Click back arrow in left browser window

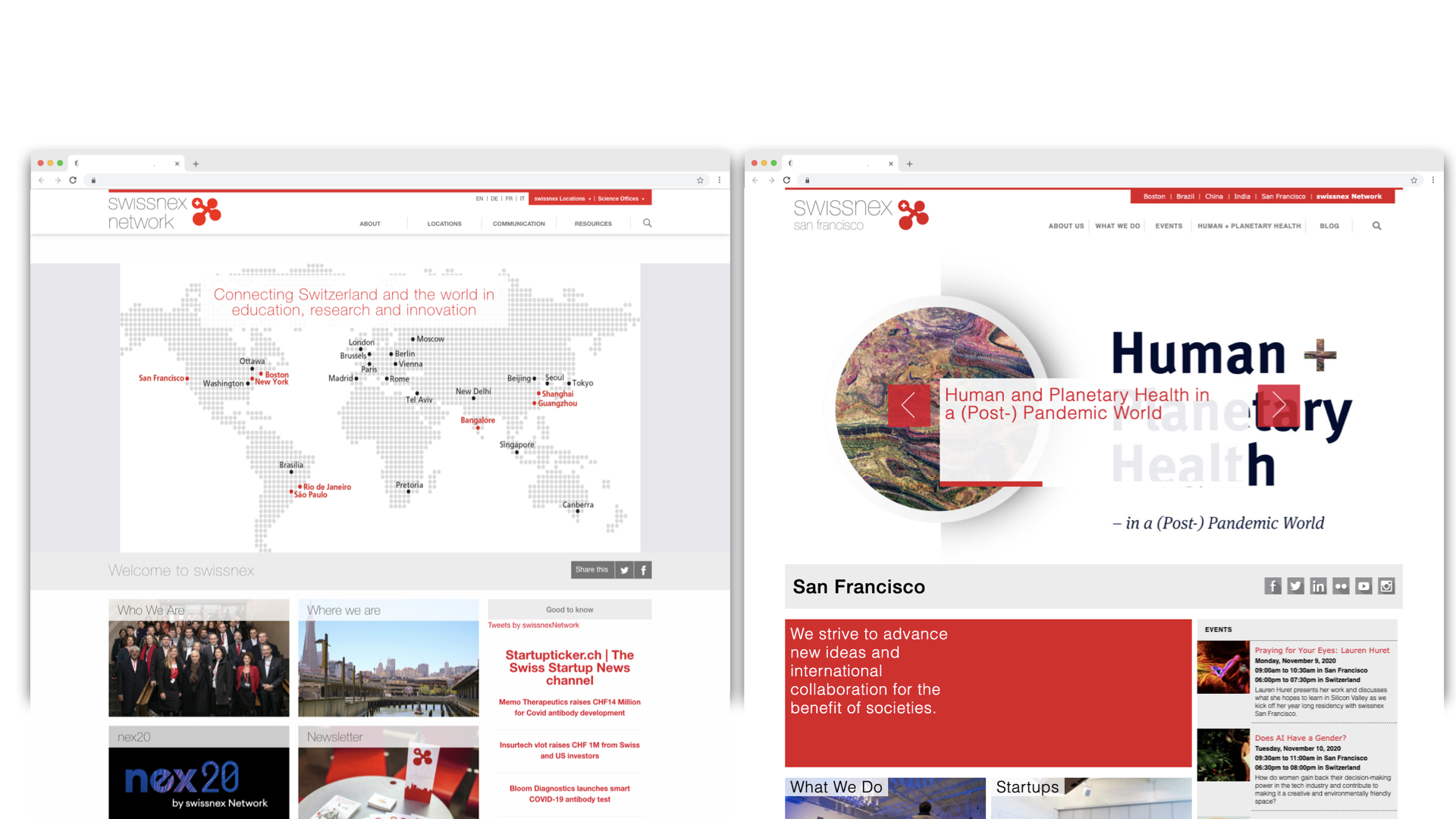tap(42, 180)
